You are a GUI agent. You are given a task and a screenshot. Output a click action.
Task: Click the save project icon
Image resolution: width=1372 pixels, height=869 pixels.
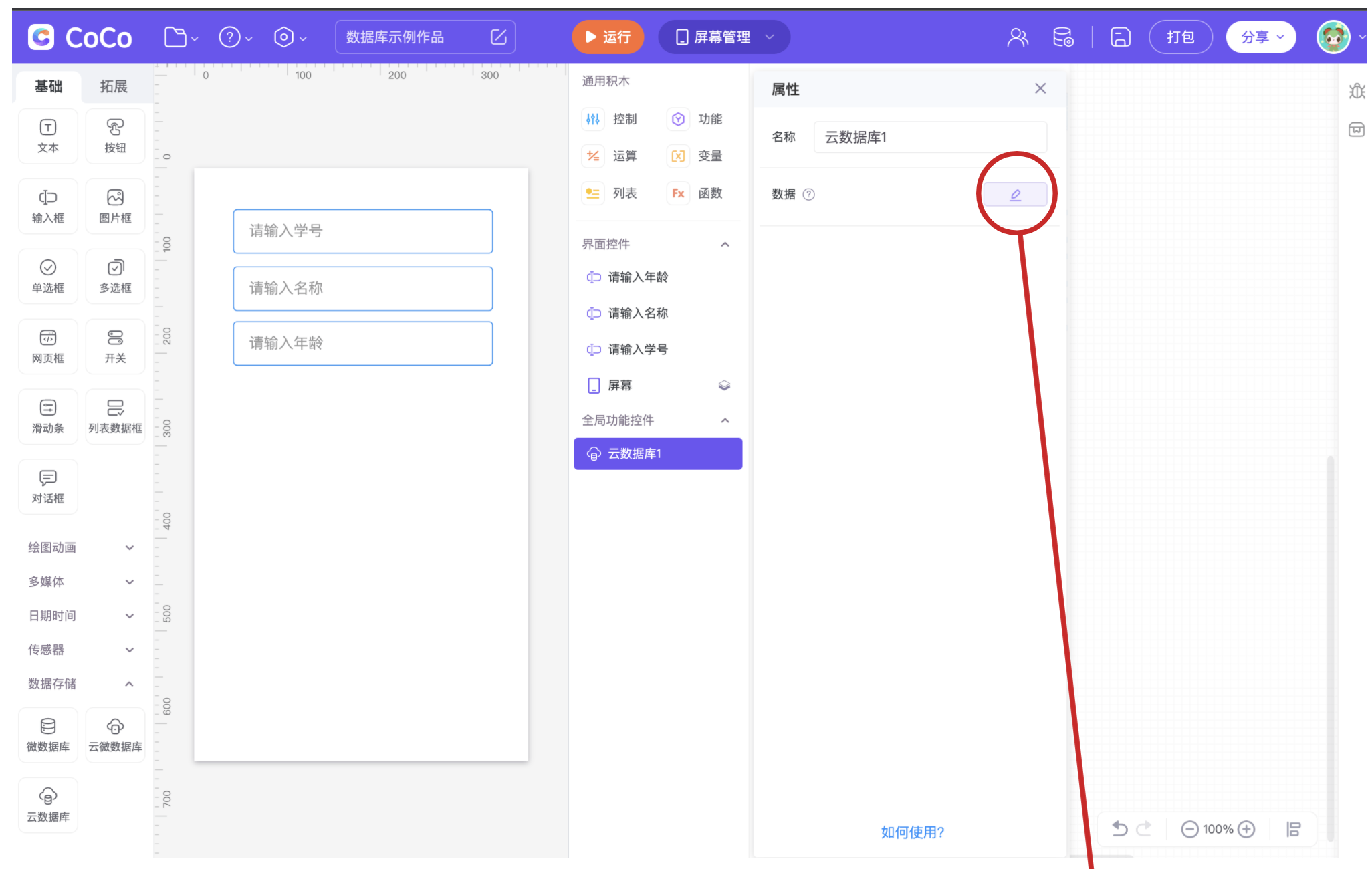(x=1121, y=37)
